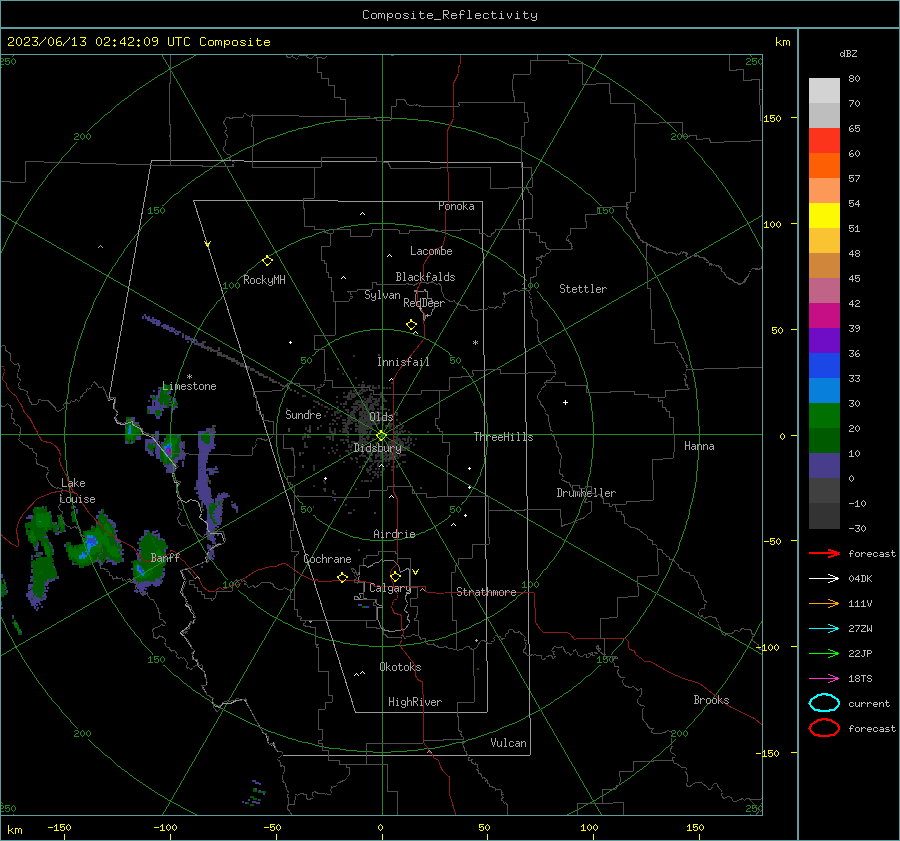Click the orange 111V arrow in legend
The width and height of the screenshot is (900, 841).
(824, 603)
